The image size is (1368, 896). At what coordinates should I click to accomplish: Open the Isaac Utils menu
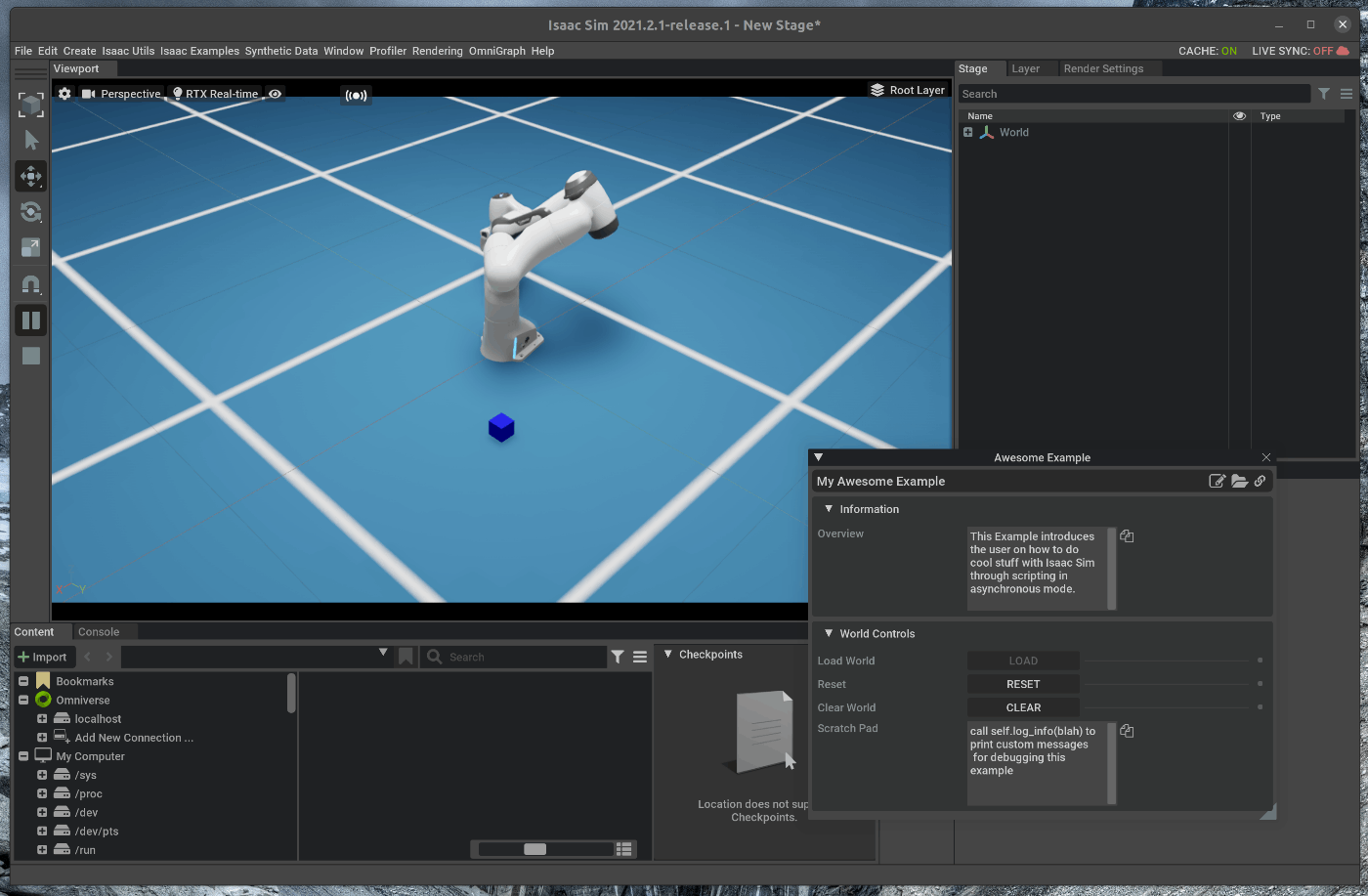click(x=128, y=51)
